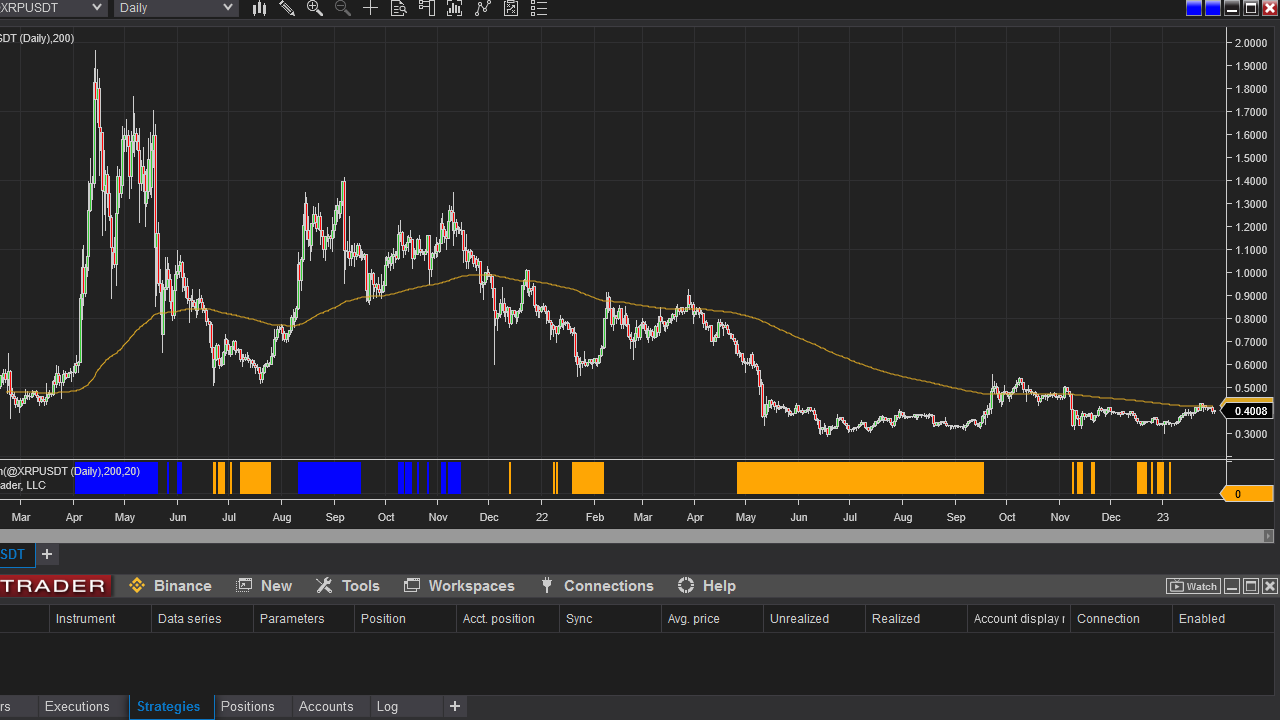Open the data series icon
This screenshot has height=720, width=1280.
point(455,8)
